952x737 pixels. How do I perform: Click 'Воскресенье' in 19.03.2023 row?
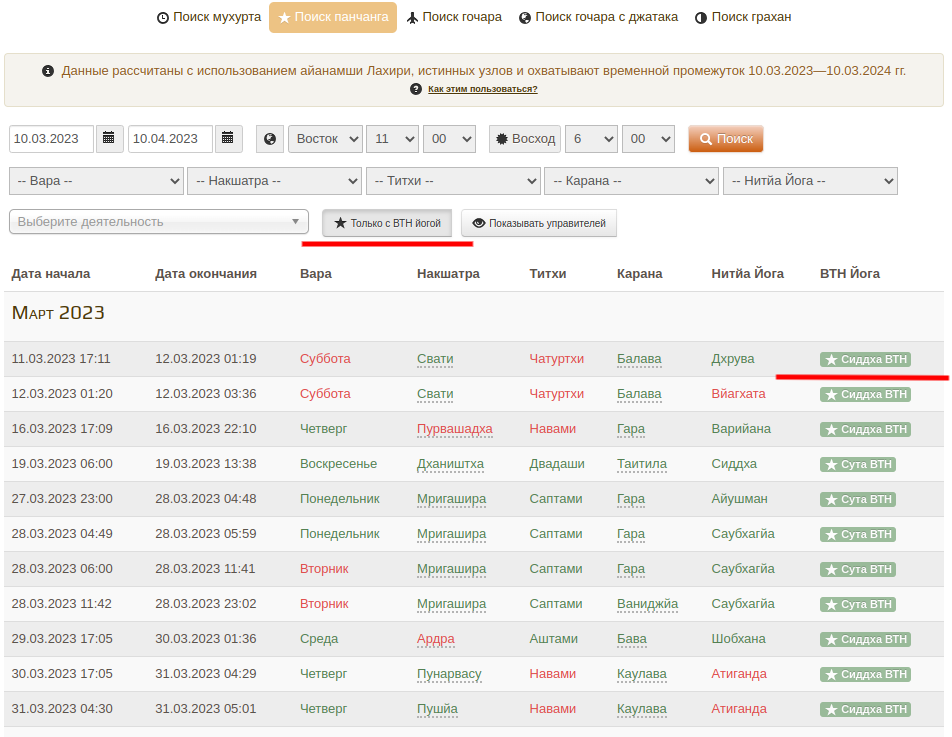coord(338,464)
